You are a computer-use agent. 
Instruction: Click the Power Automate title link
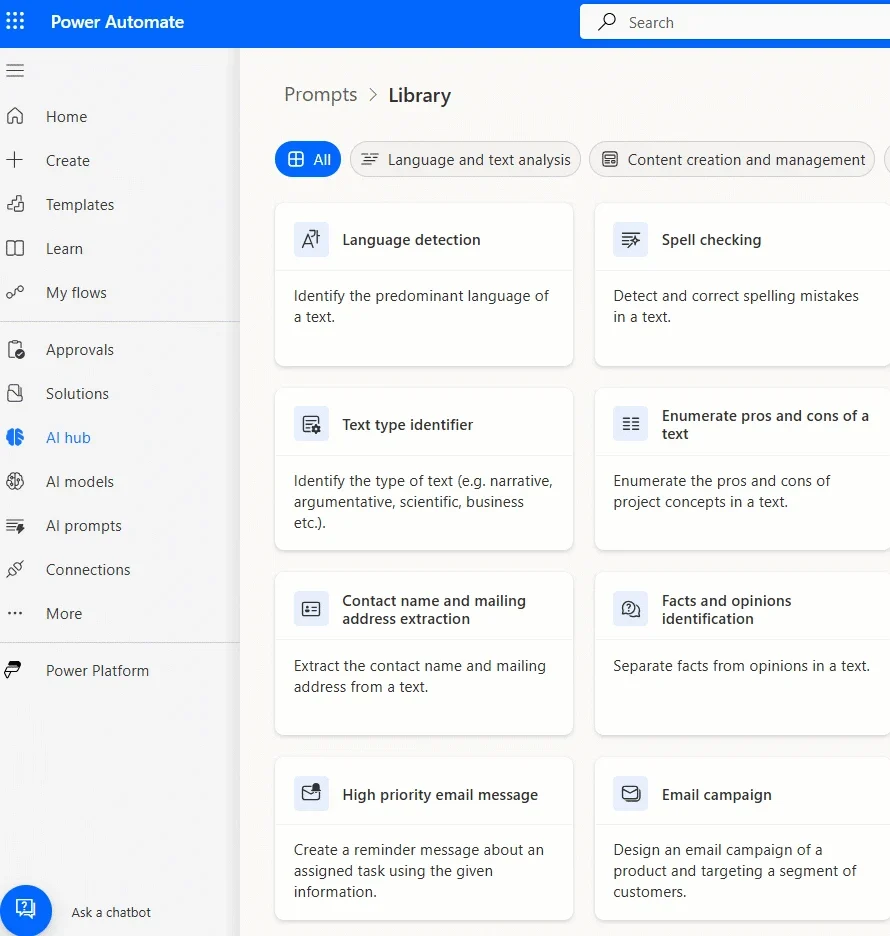coord(117,22)
